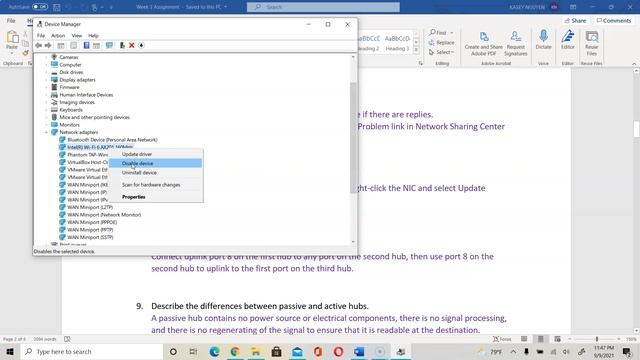Expand Monitors tree node
The width and height of the screenshot is (640, 360).
(x=46, y=125)
